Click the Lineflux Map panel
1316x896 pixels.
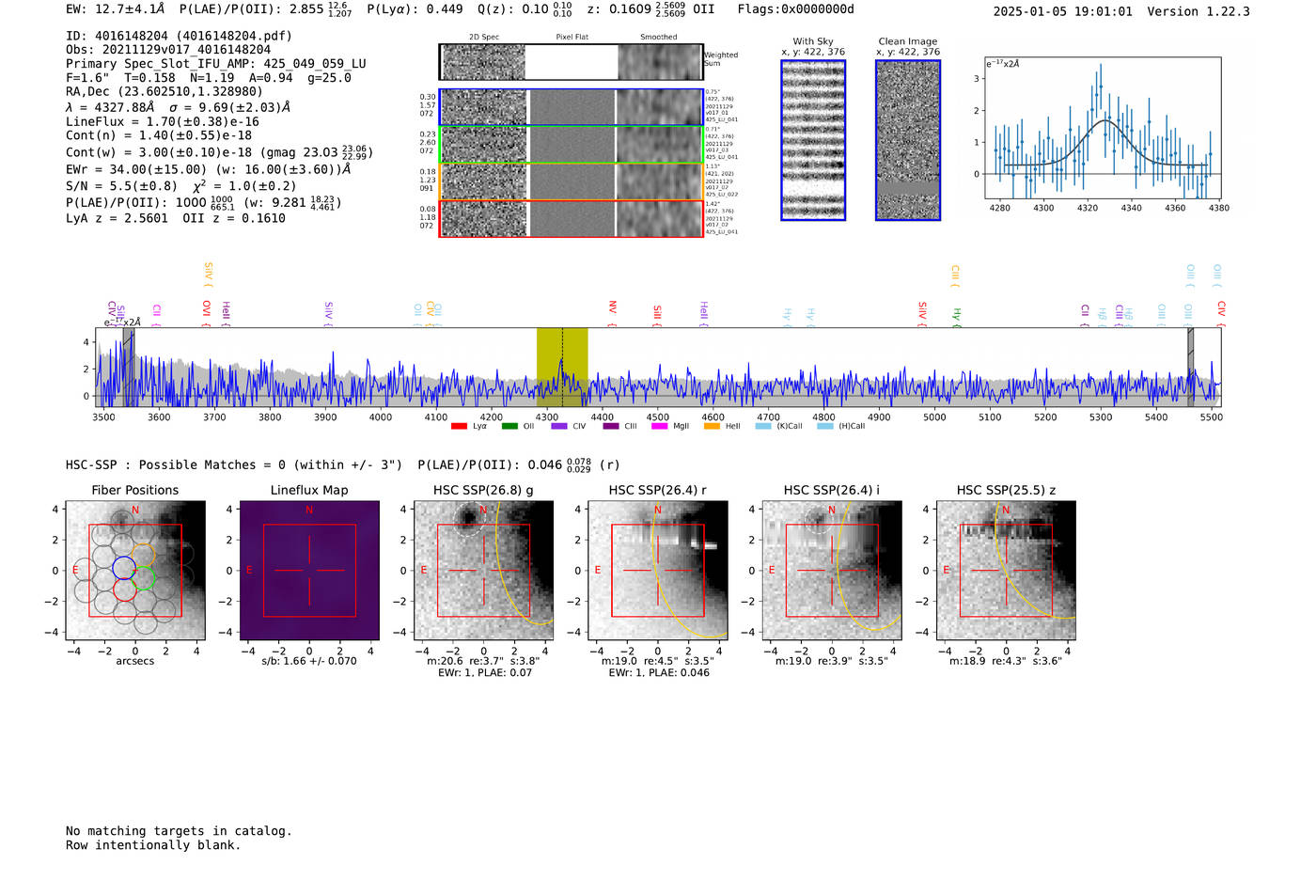[x=309, y=571]
